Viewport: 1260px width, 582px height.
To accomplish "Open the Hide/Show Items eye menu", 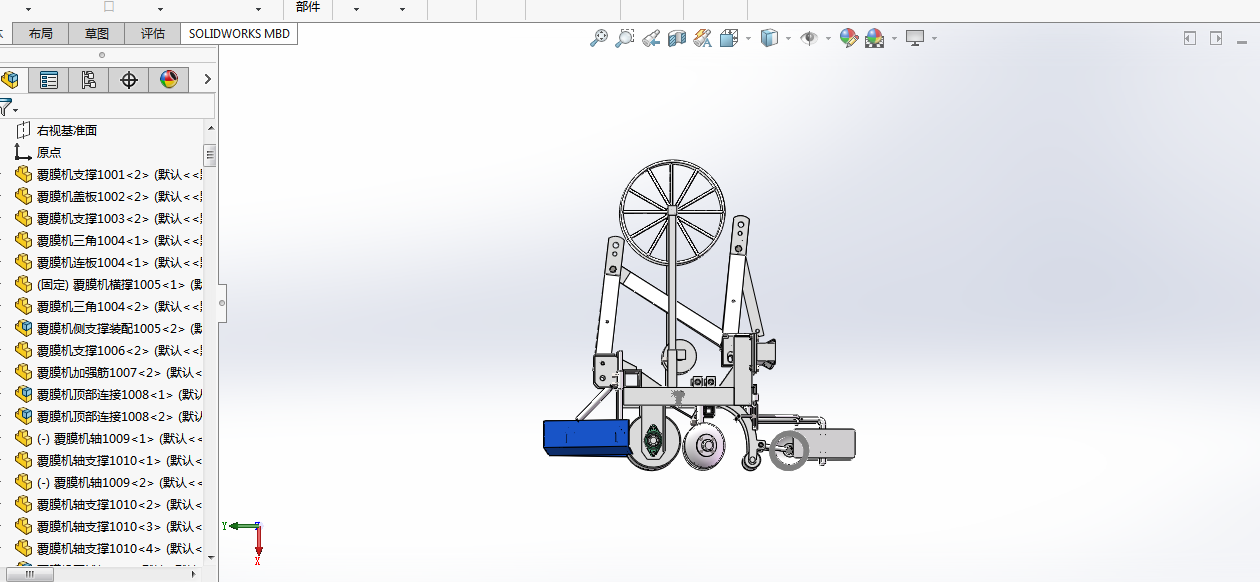I will point(809,38).
